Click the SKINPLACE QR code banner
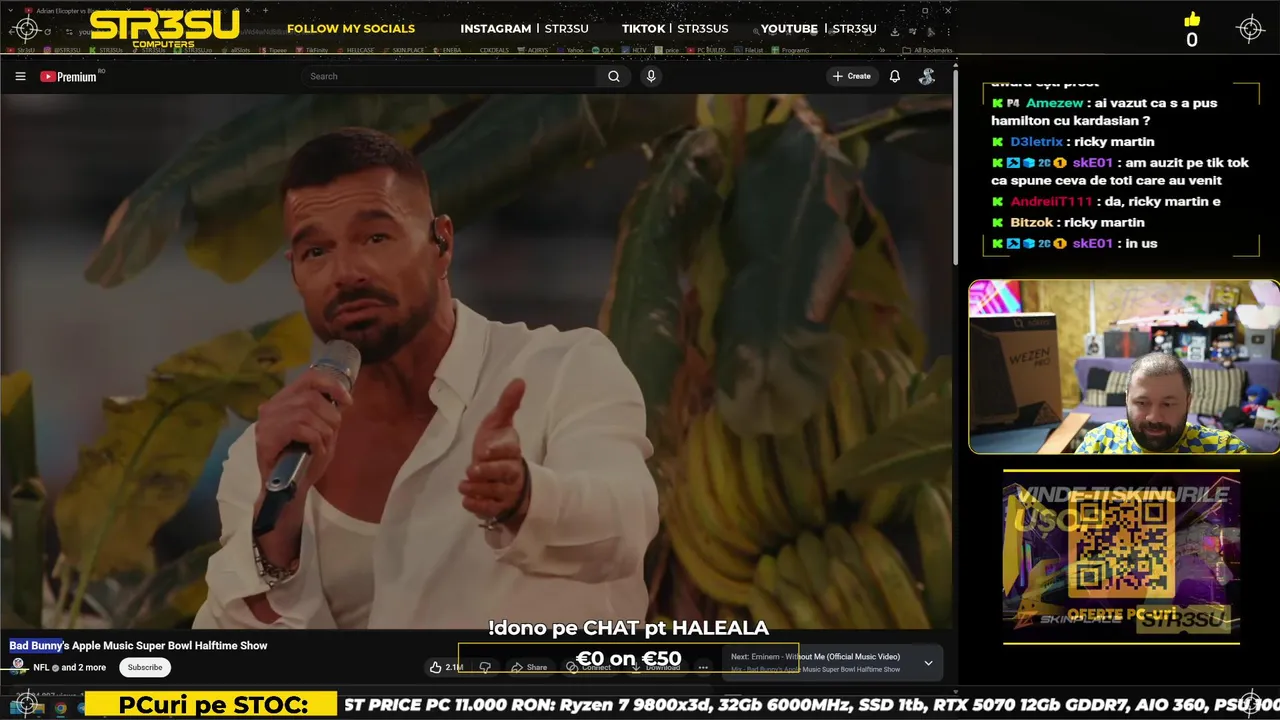 [1121, 556]
